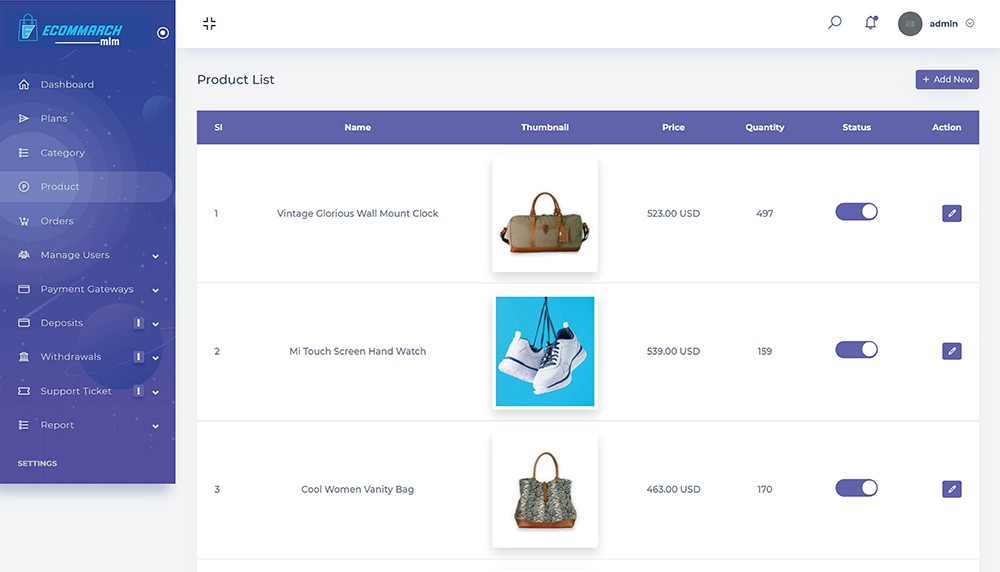
Task: Open search using the magnifier icon
Action: click(835, 23)
